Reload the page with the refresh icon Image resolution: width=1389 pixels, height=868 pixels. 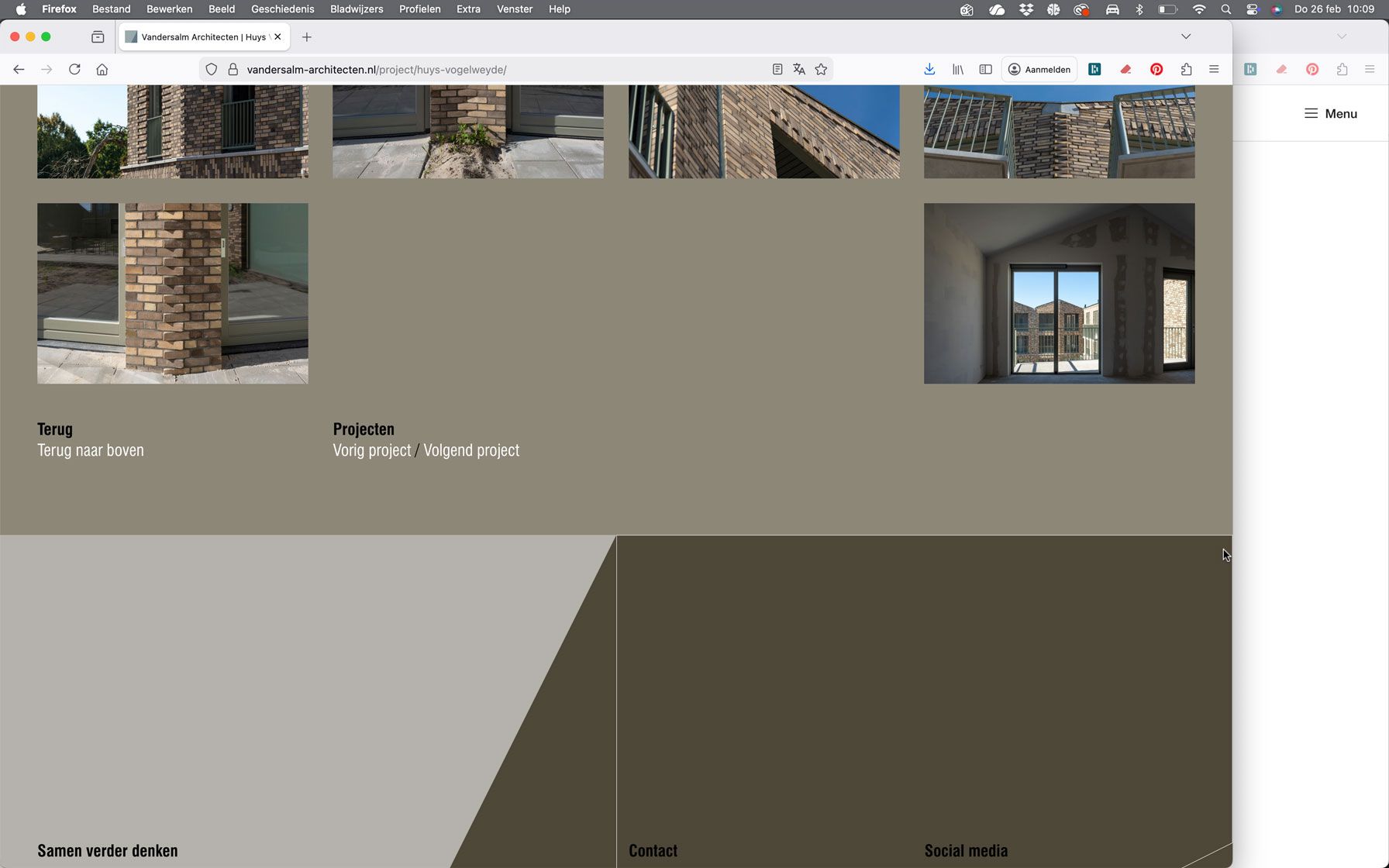(x=74, y=70)
